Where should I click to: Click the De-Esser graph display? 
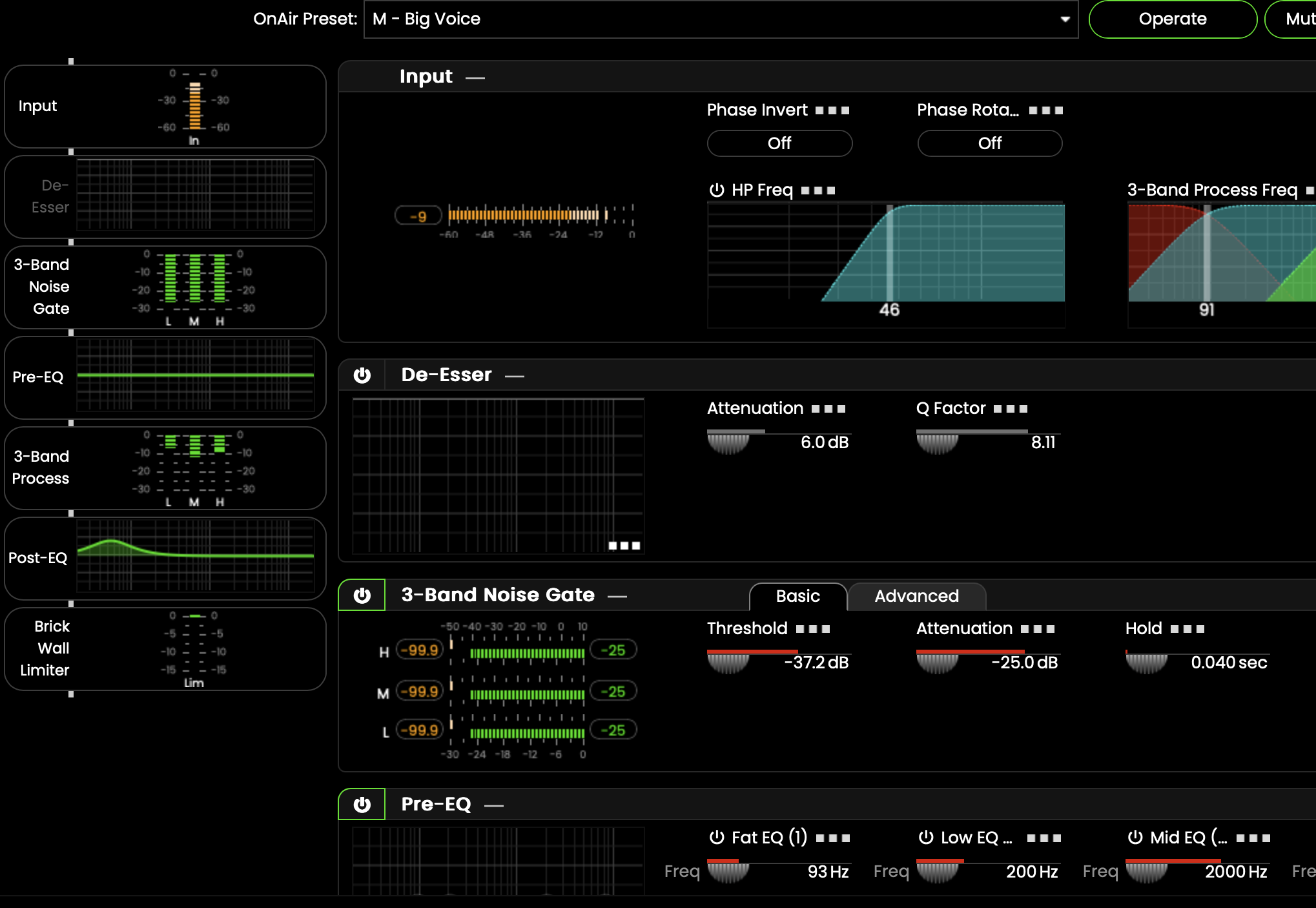498,476
